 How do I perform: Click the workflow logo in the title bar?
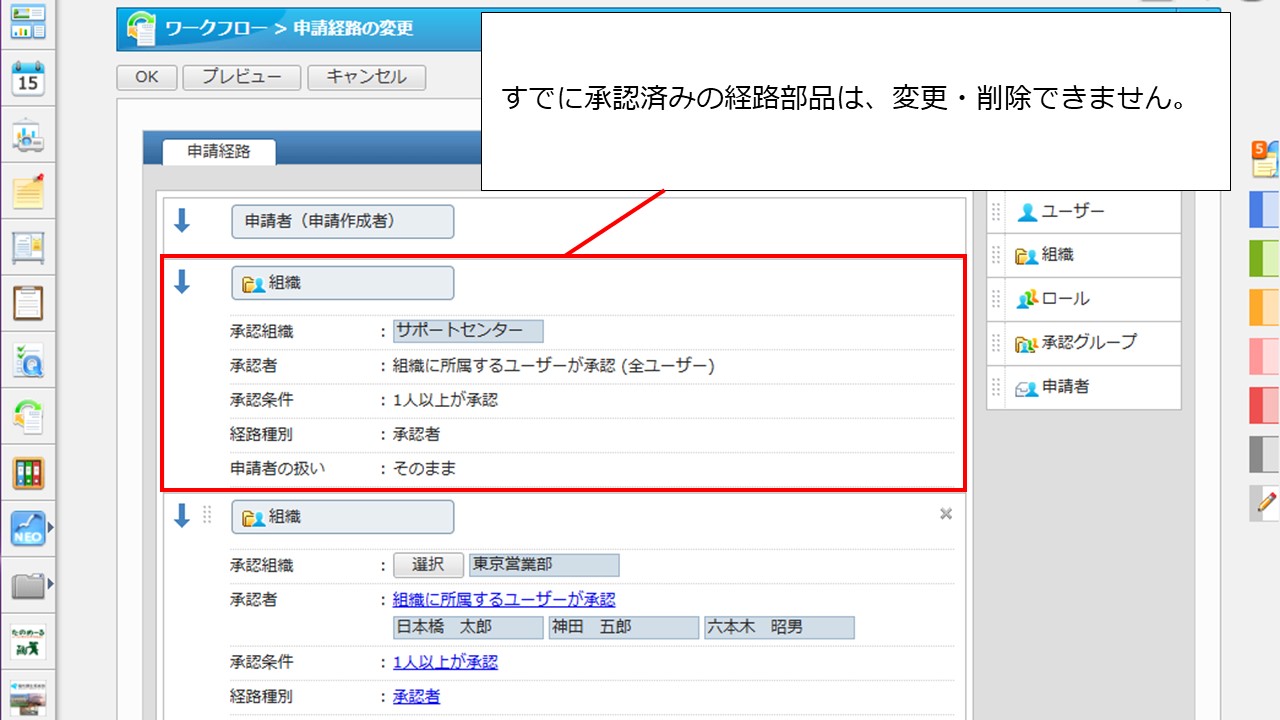click(141, 29)
